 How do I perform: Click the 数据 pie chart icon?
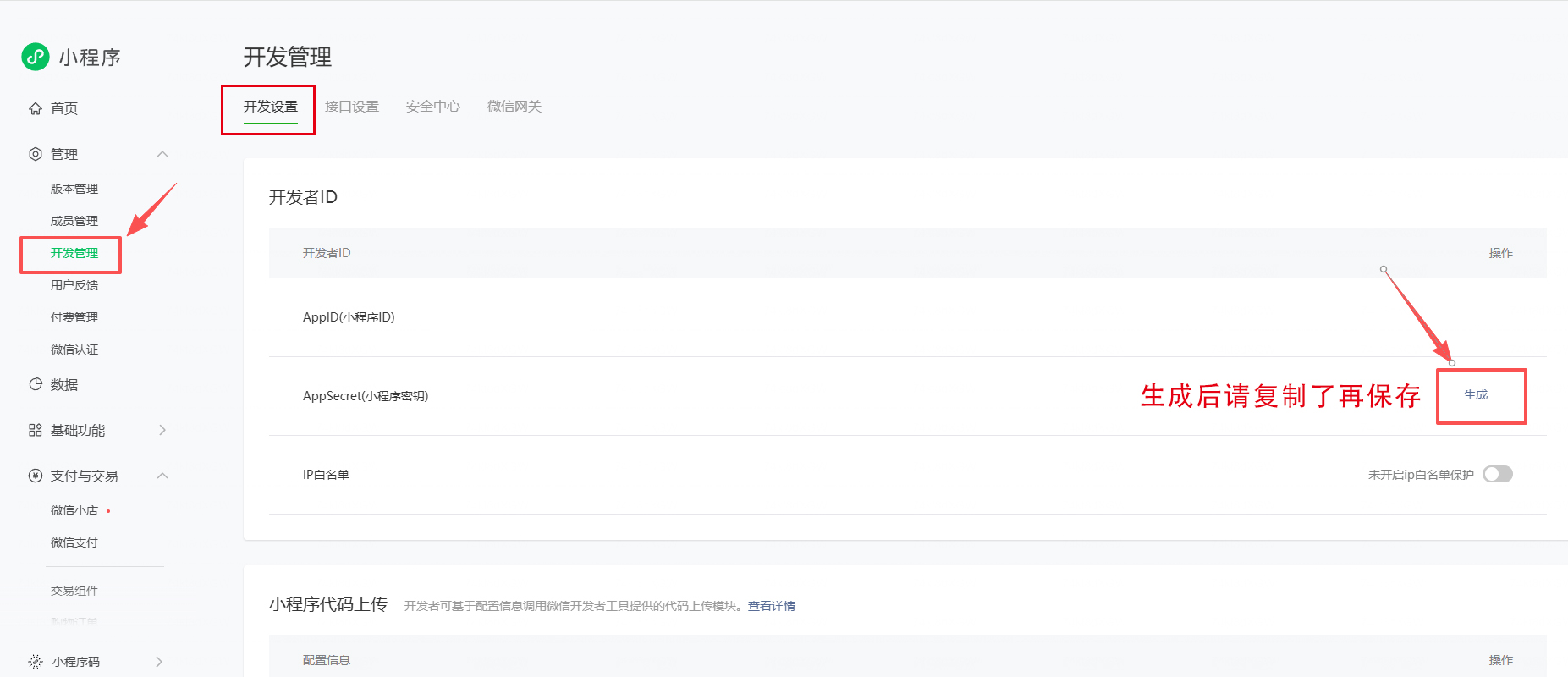[36, 384]
